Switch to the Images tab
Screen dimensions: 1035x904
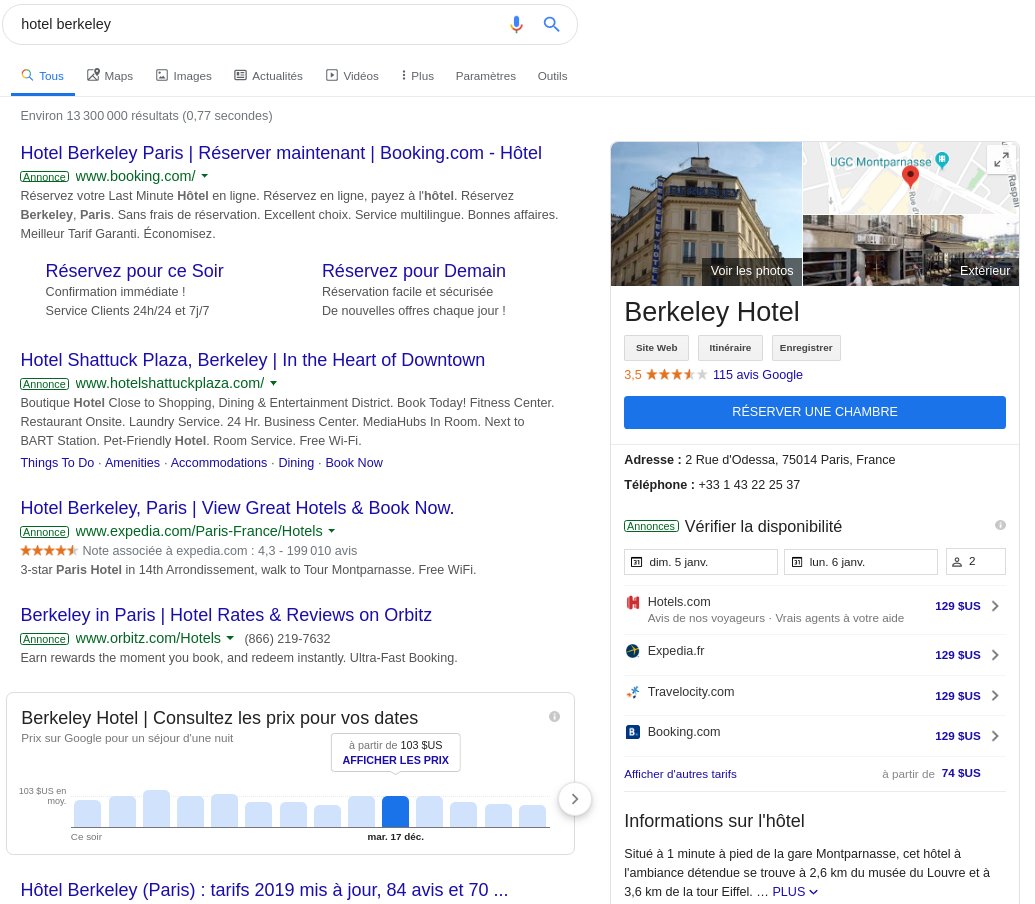tap(184, 76)
